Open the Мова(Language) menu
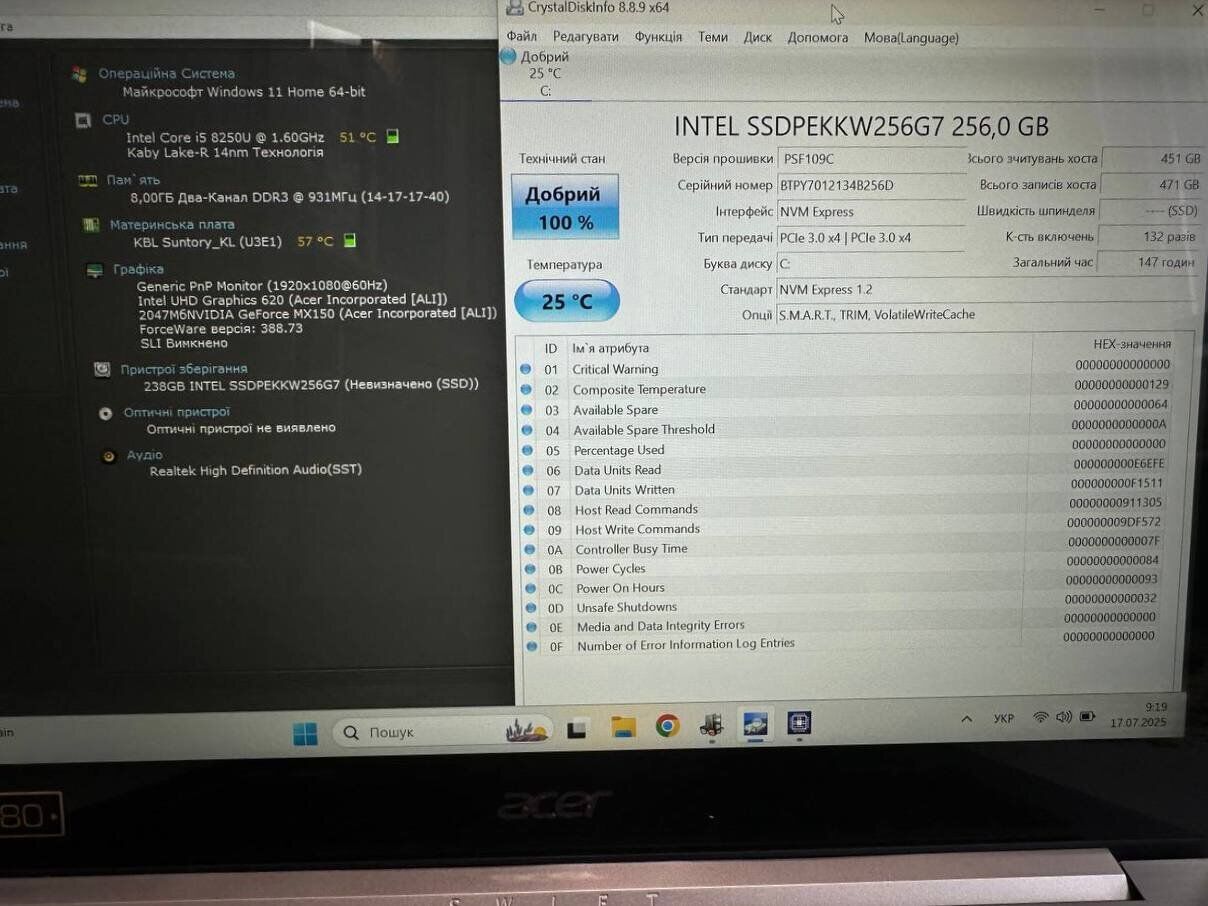 click(x=911, y=38)
